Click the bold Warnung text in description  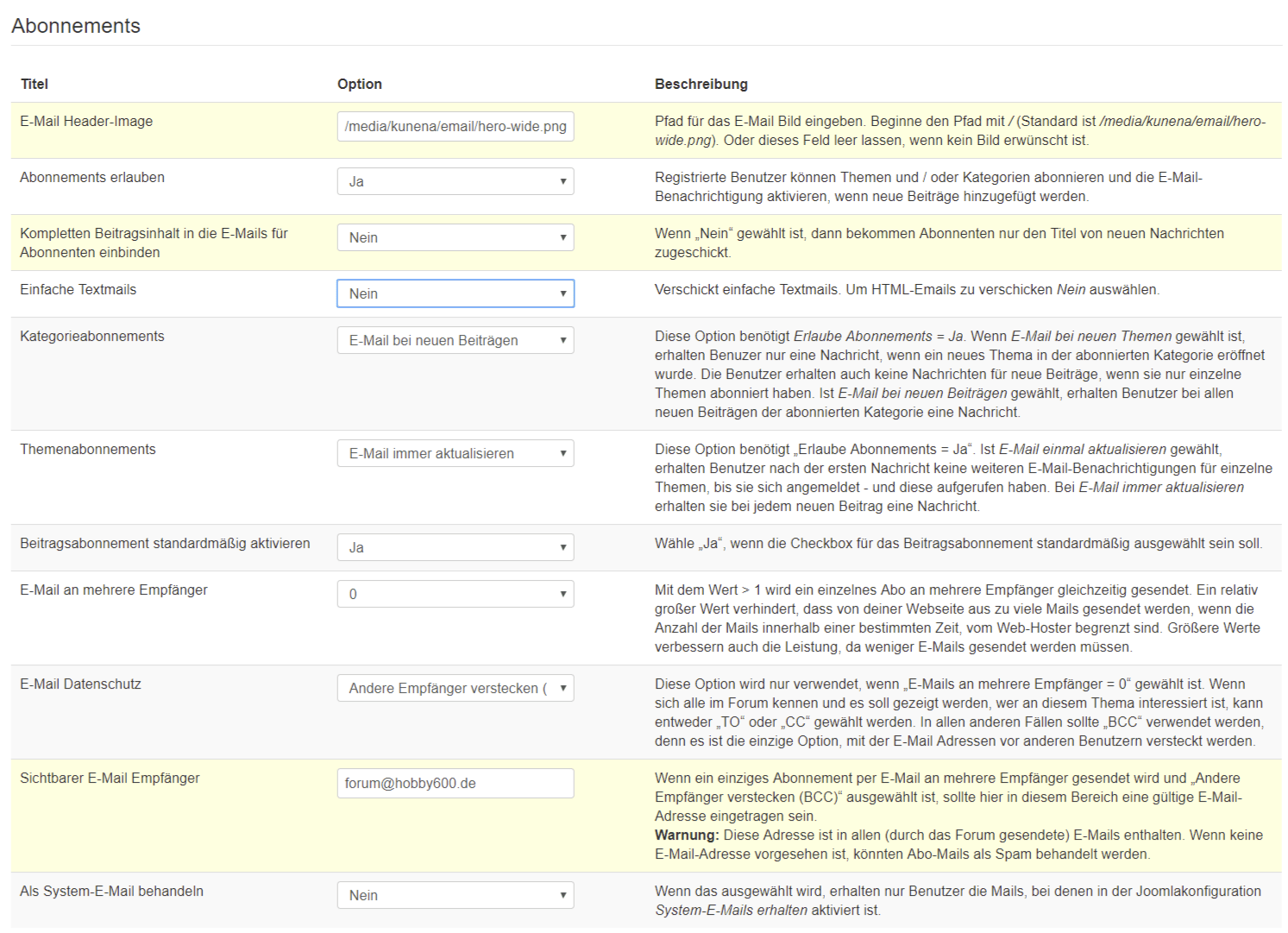686,835
